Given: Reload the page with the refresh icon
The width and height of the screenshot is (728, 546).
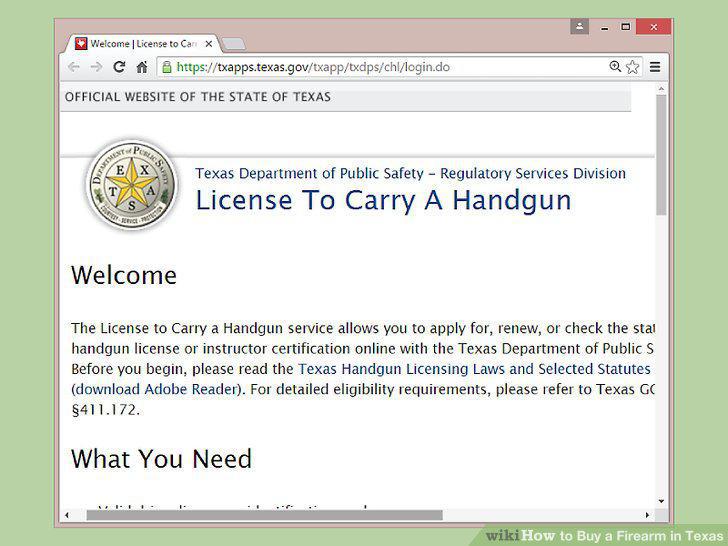Looking at the screenshot, I should (119, 67).
